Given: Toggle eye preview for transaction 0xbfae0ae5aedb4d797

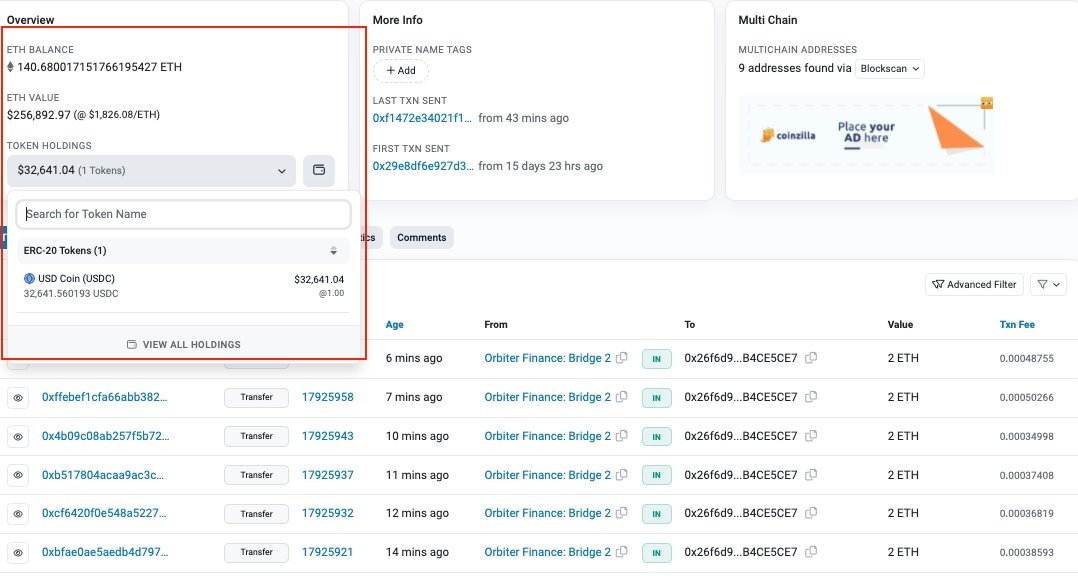Looking at the screenshot, I should 18,552.
